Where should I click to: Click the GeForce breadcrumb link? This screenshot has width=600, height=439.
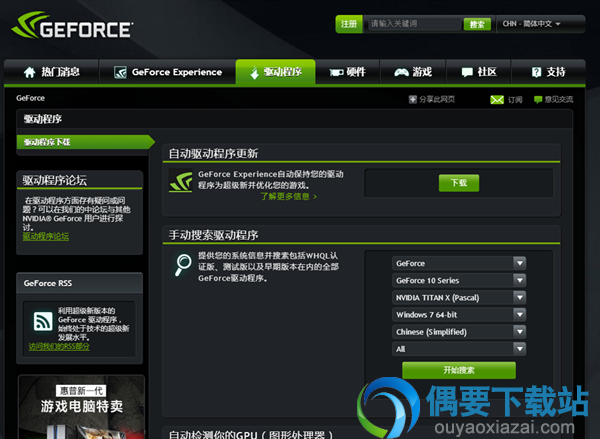pyautogui.click(x=31, y=98)
